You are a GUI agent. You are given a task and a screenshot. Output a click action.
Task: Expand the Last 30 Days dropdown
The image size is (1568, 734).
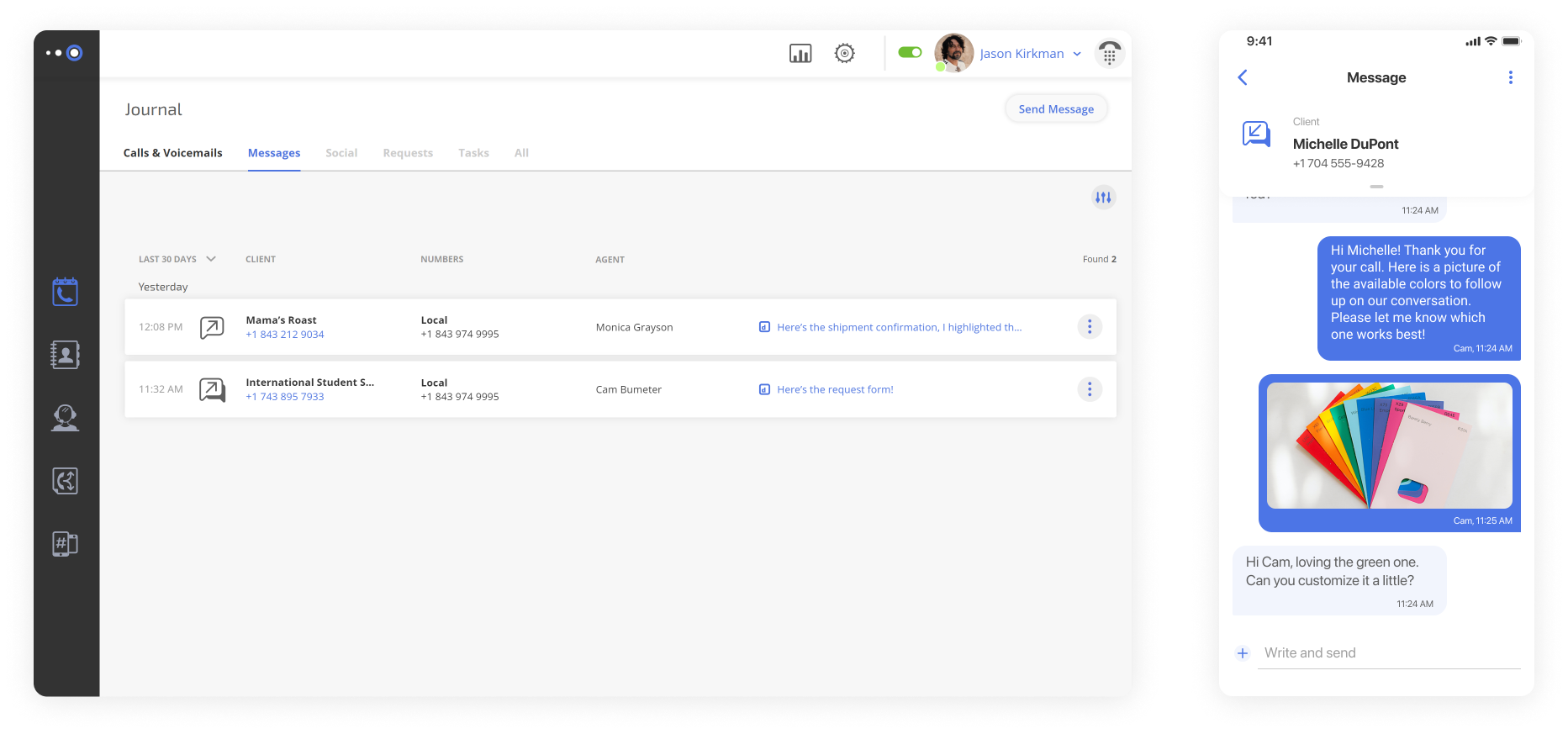click(177, 259)
